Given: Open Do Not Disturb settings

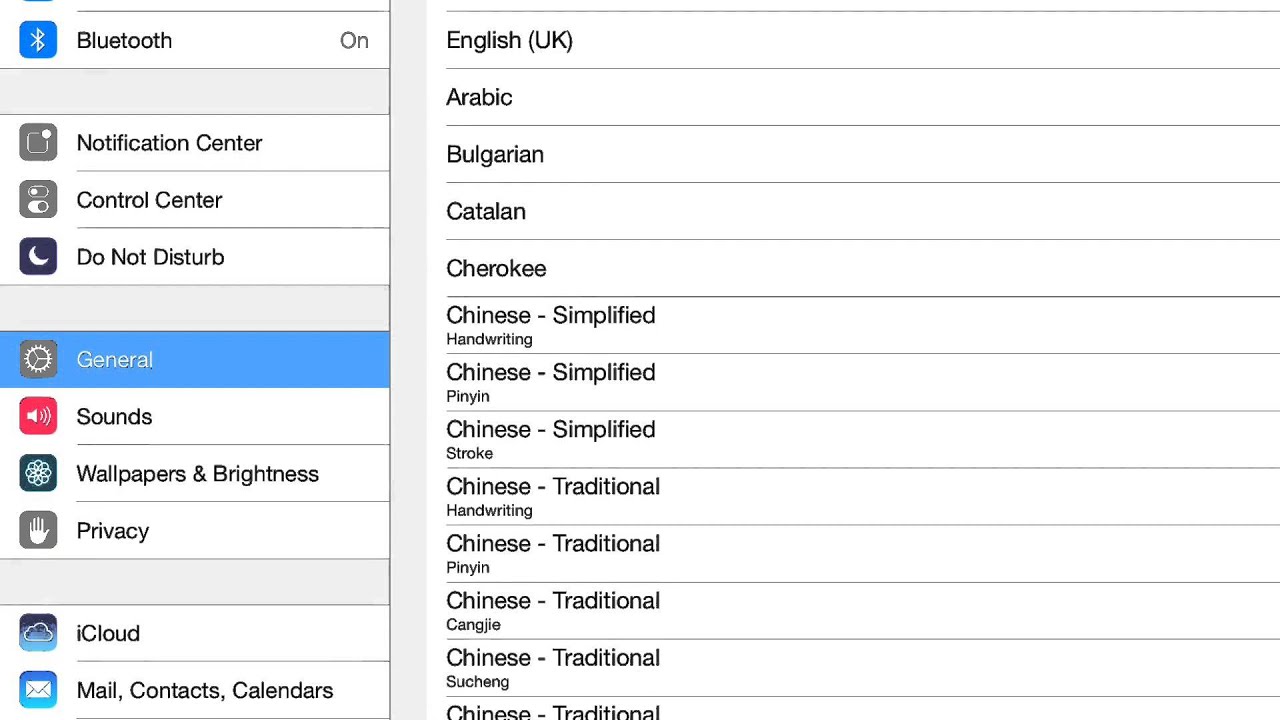Looking at the screenshot, I should pyautogui.click(x=195, y=257).
